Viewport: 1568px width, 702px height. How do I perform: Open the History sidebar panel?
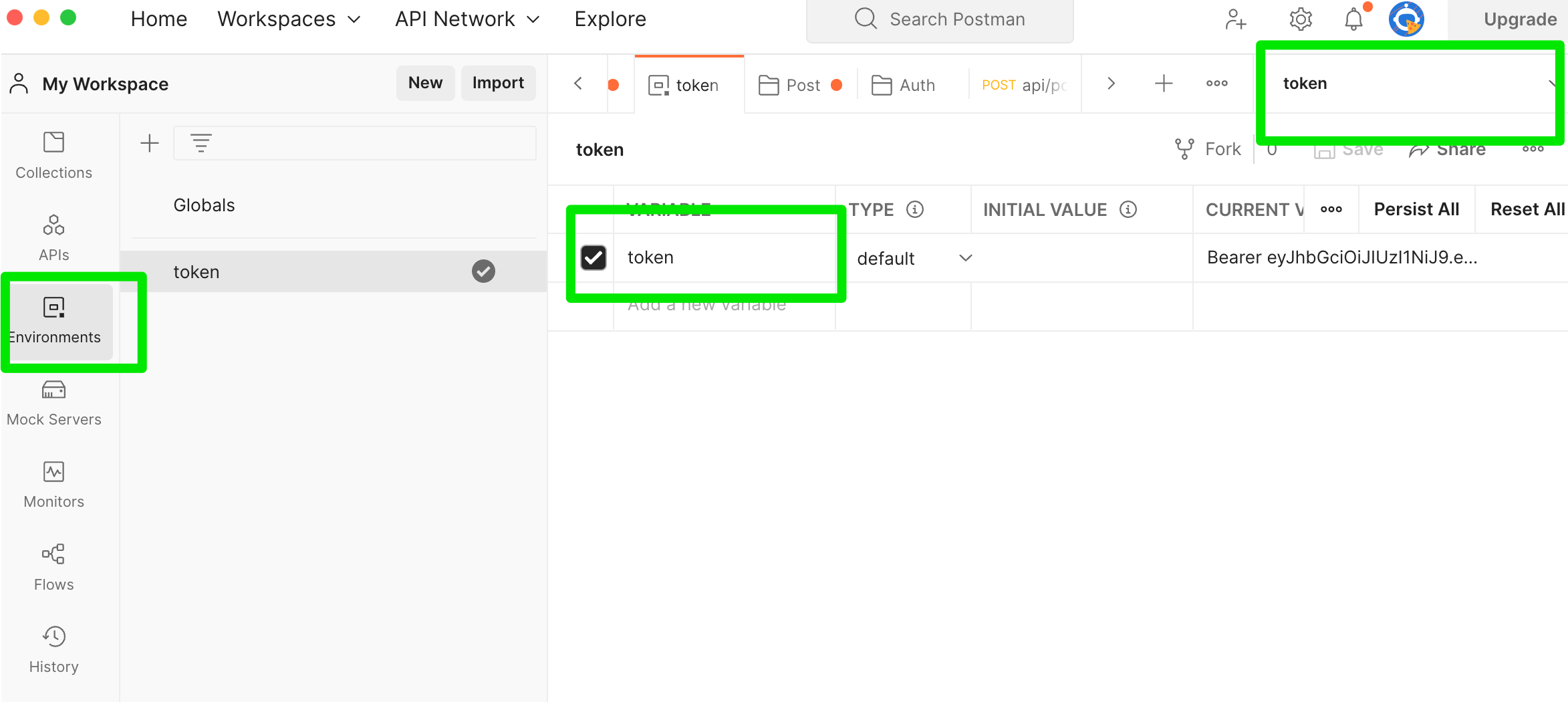(x=53, y=650)
